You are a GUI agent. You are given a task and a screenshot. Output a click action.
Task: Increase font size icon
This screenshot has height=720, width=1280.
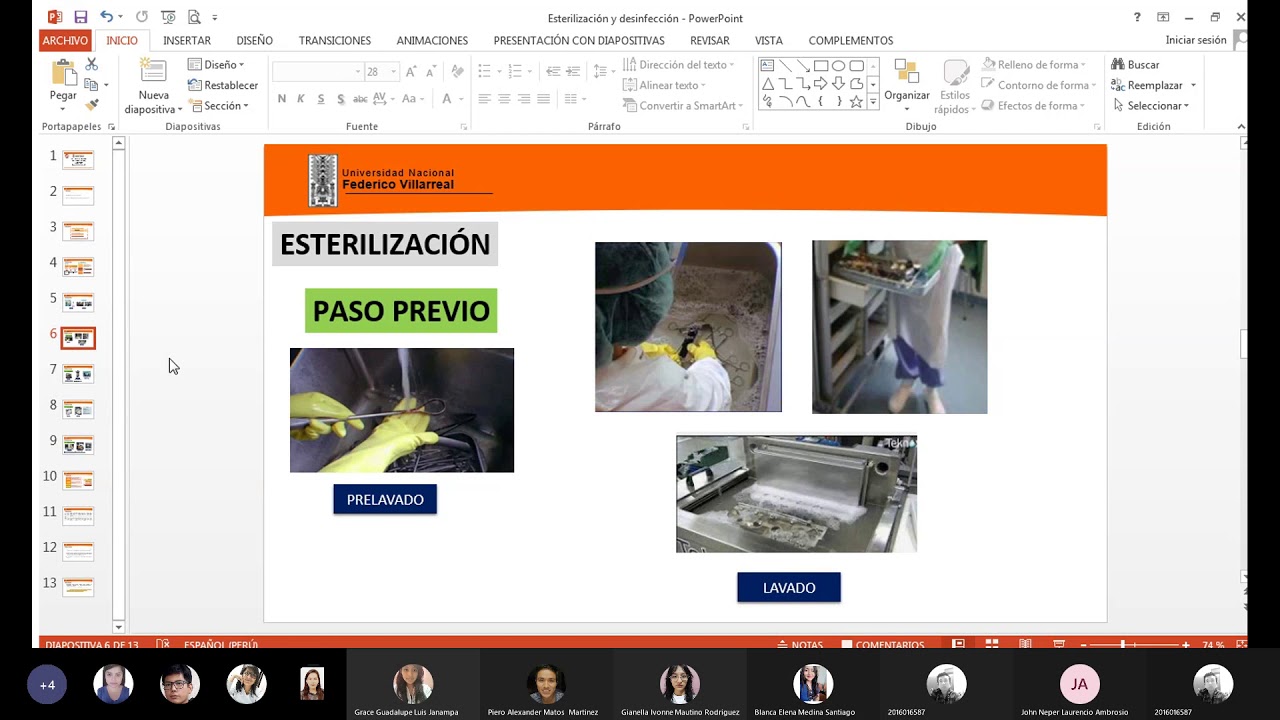(412, 72)
